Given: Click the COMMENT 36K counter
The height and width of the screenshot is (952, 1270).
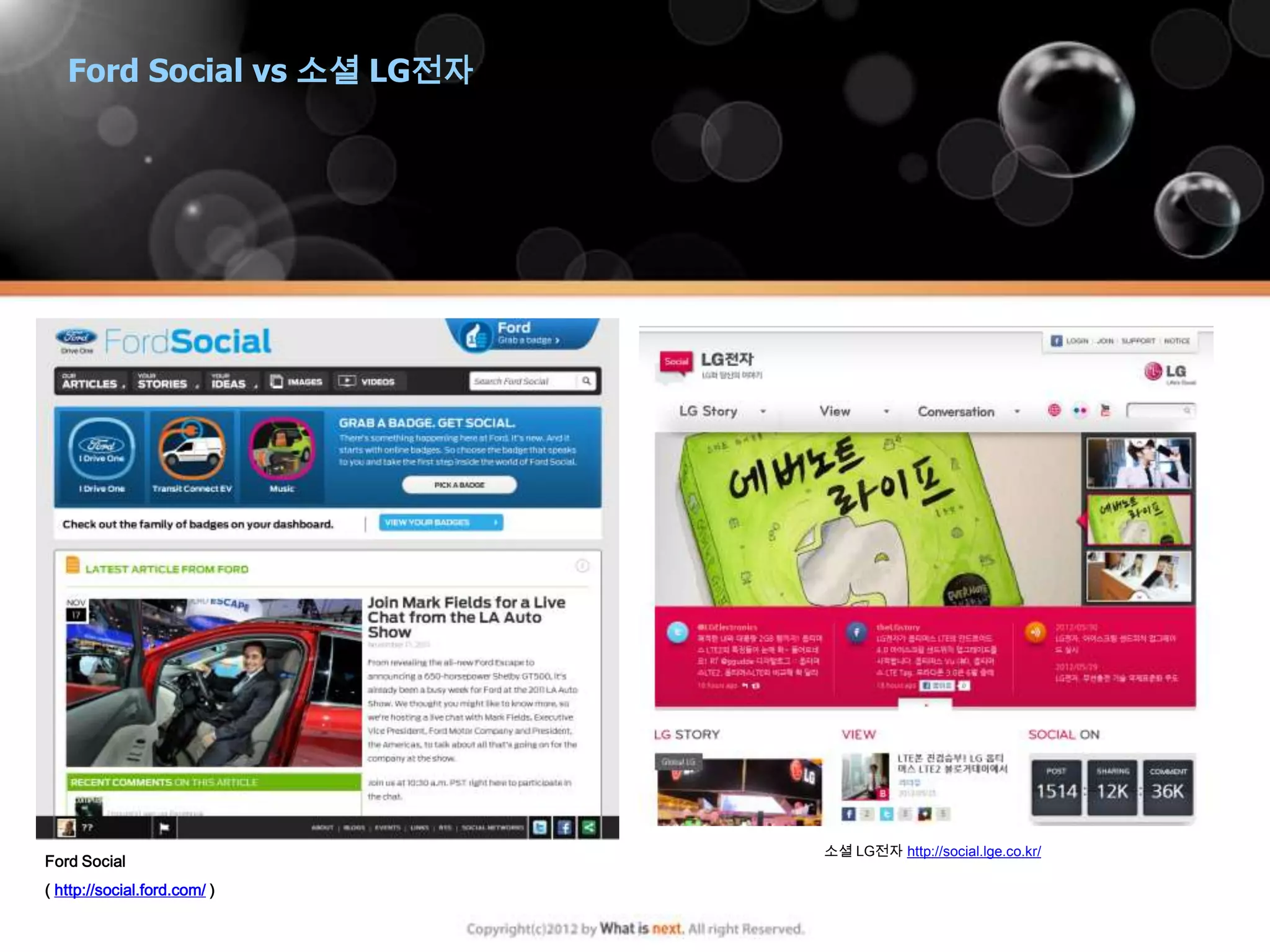Looking at the screenshot, I should [x=1168, y=787].
